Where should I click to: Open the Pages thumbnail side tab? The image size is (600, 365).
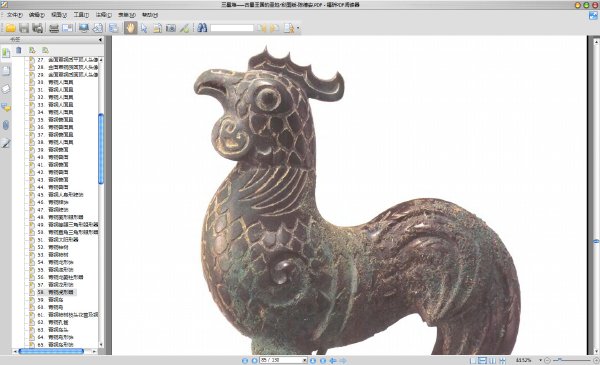coord(6,70)
